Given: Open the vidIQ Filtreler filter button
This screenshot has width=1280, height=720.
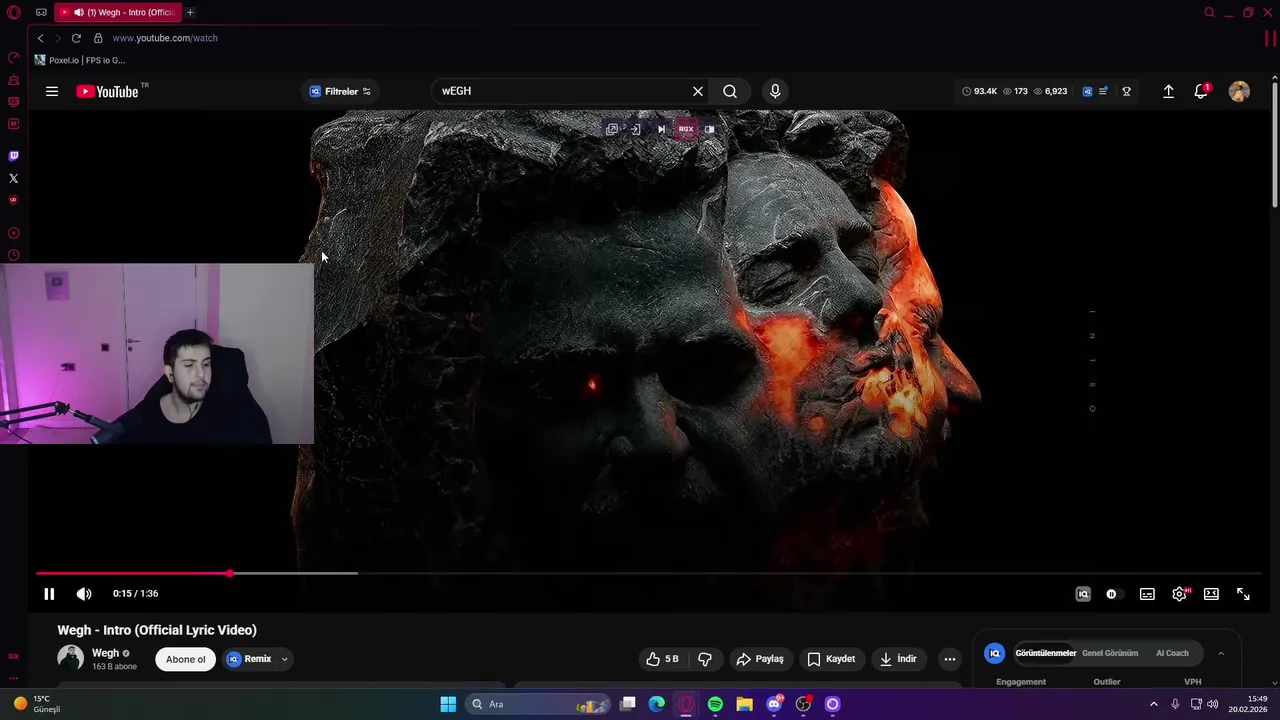Looking at the screenshot, I should (x=340, y=91).
